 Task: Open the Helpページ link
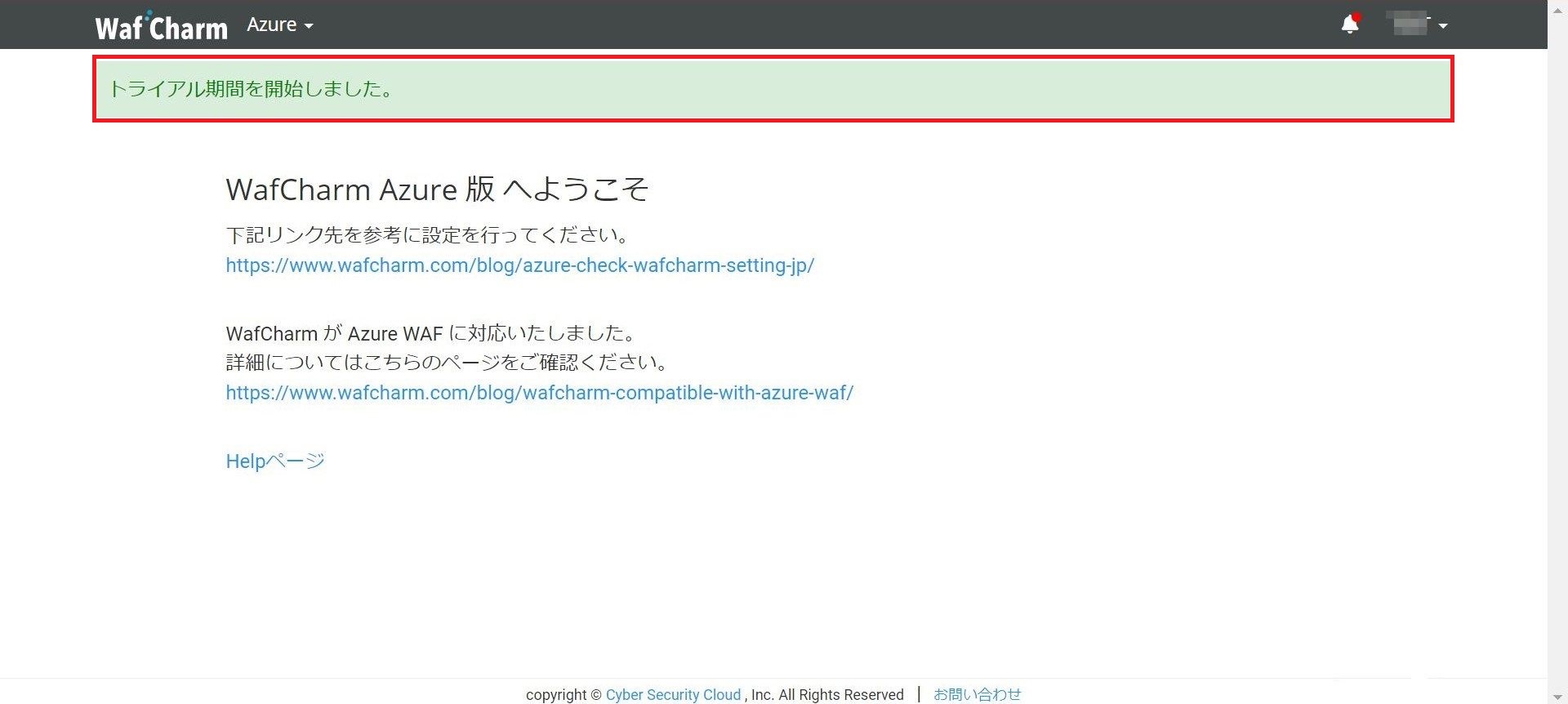coord(275,461)
